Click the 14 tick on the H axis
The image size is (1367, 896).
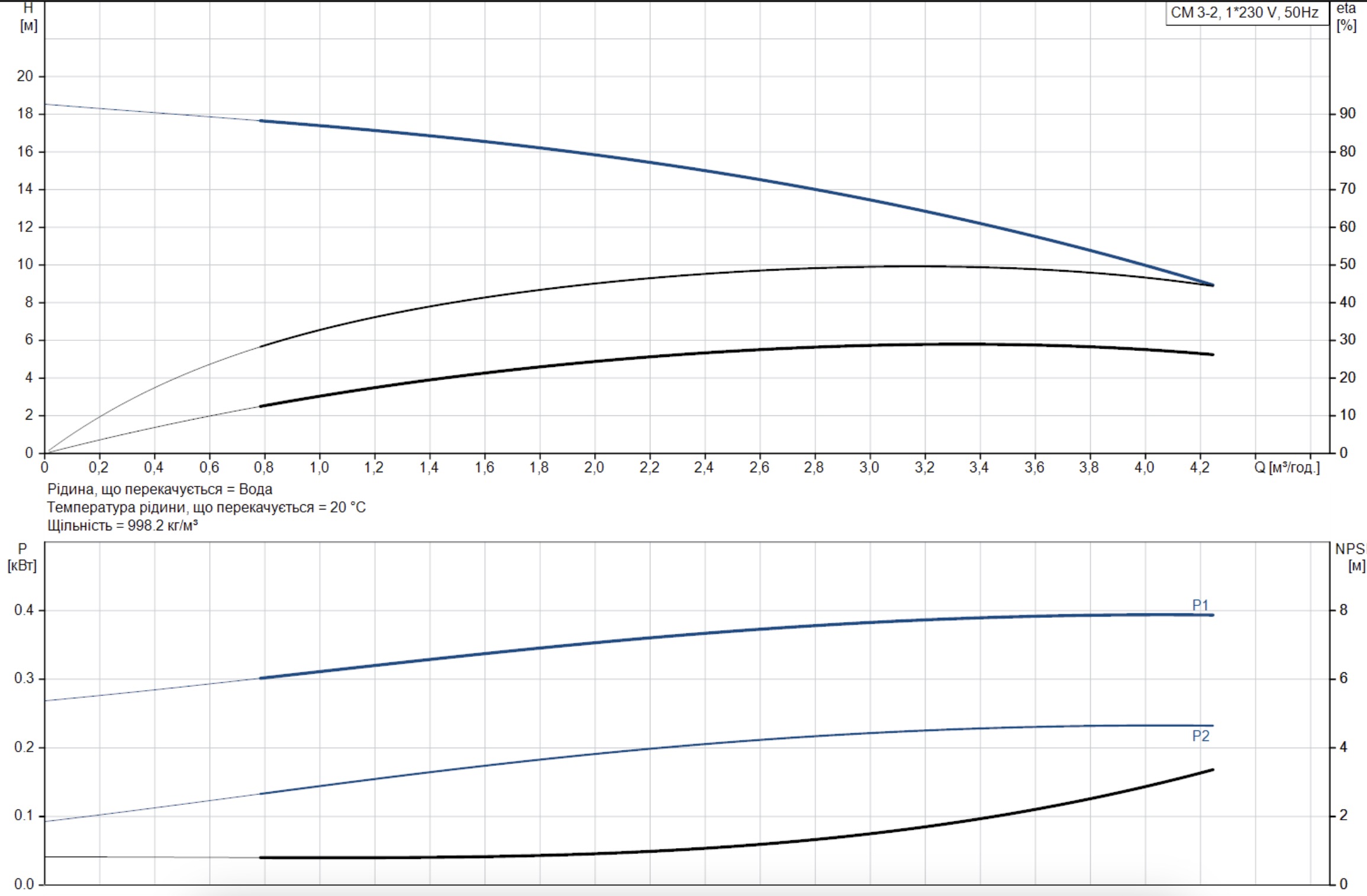click(25, 189)
